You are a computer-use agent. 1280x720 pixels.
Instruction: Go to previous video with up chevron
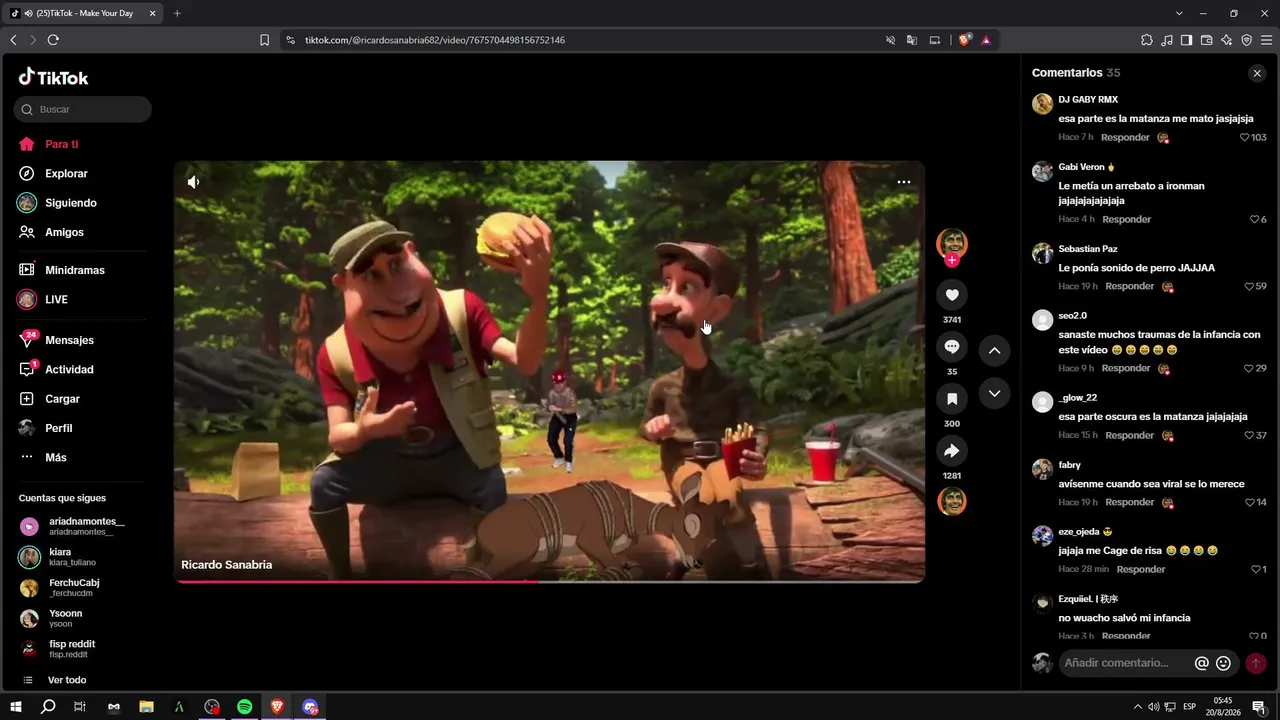click(x=994, y=350)
